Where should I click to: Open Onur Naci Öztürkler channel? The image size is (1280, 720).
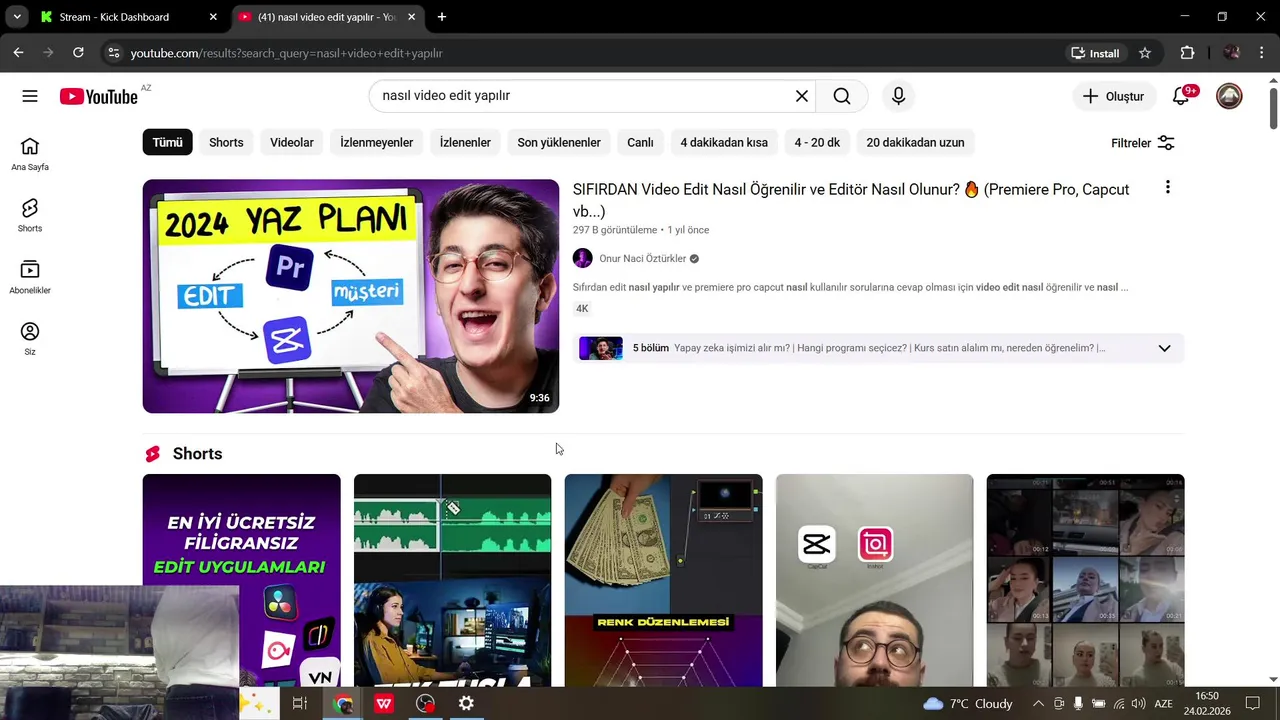642,259
